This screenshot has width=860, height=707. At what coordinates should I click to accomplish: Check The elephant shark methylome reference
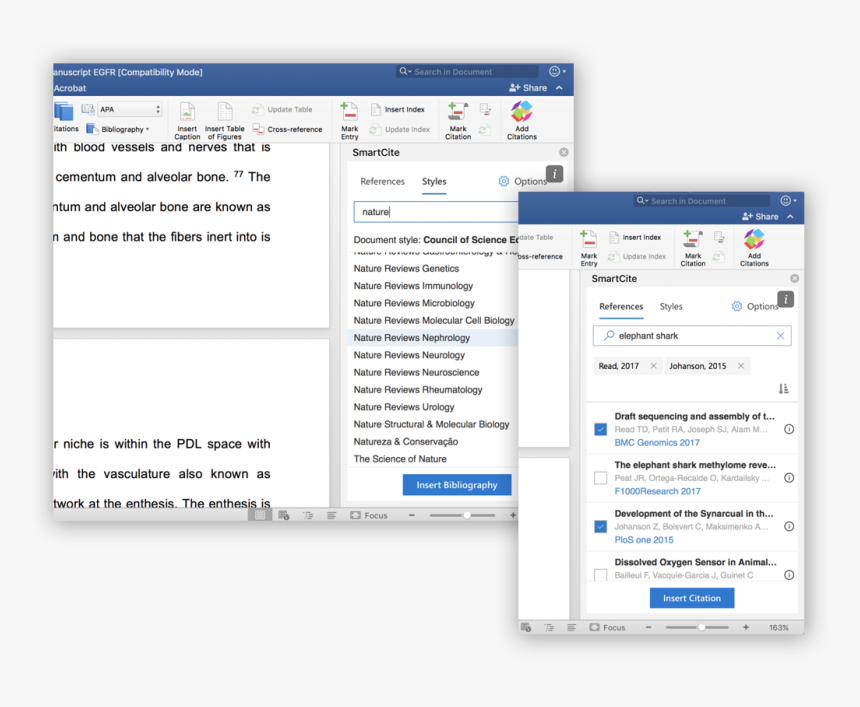pyautogui.click(x=601, y=478)
